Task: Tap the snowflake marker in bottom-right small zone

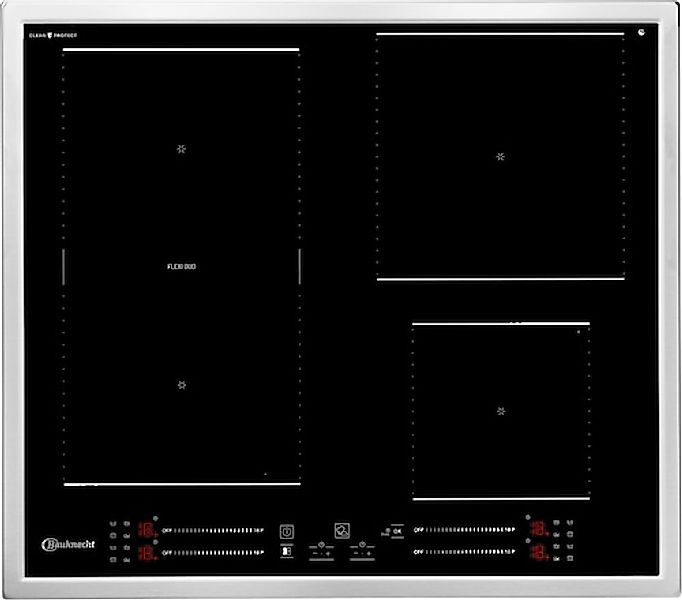Action: [501, 411]
